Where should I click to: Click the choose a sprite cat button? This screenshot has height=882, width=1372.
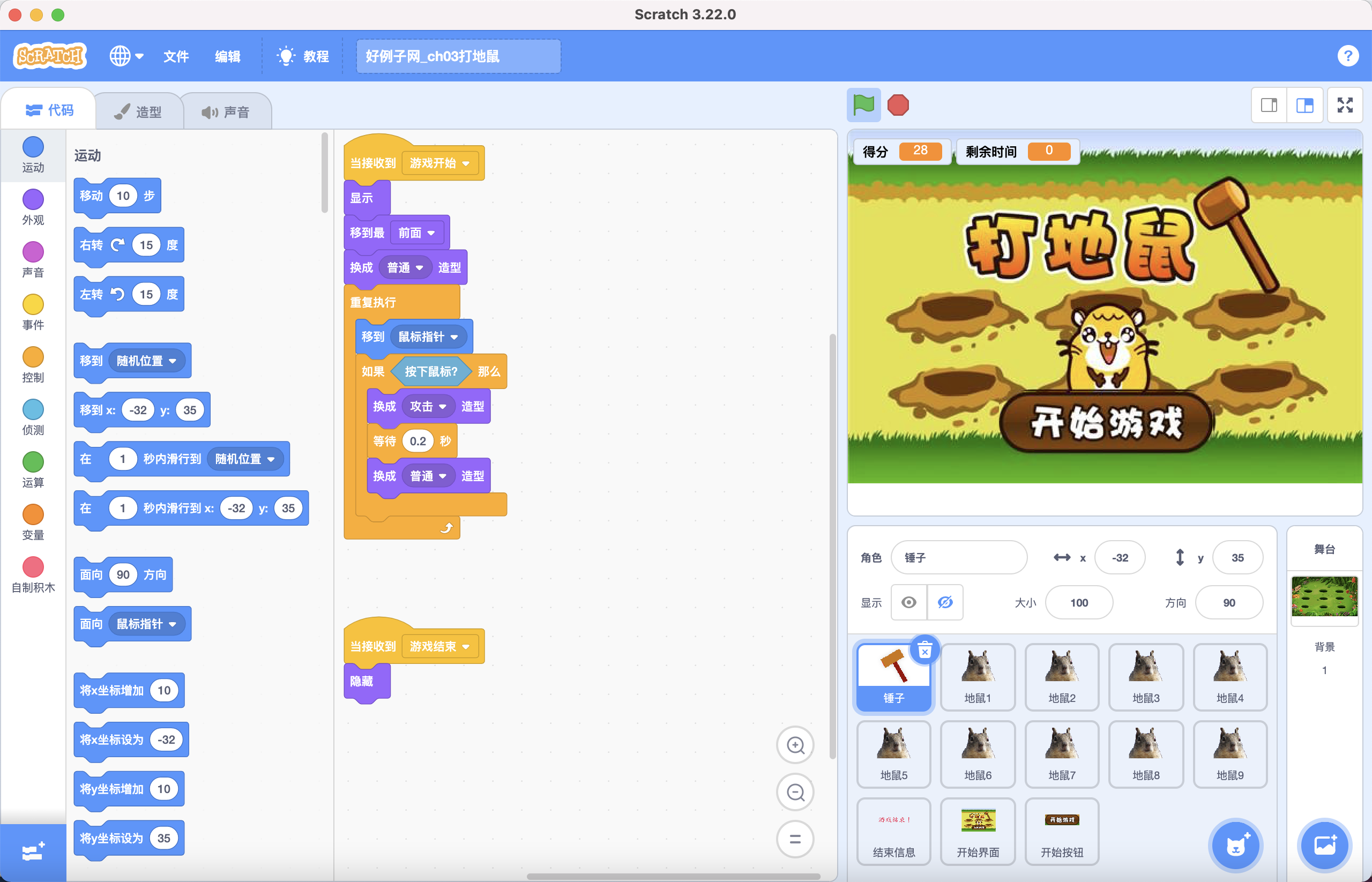tap(1235, 845)
